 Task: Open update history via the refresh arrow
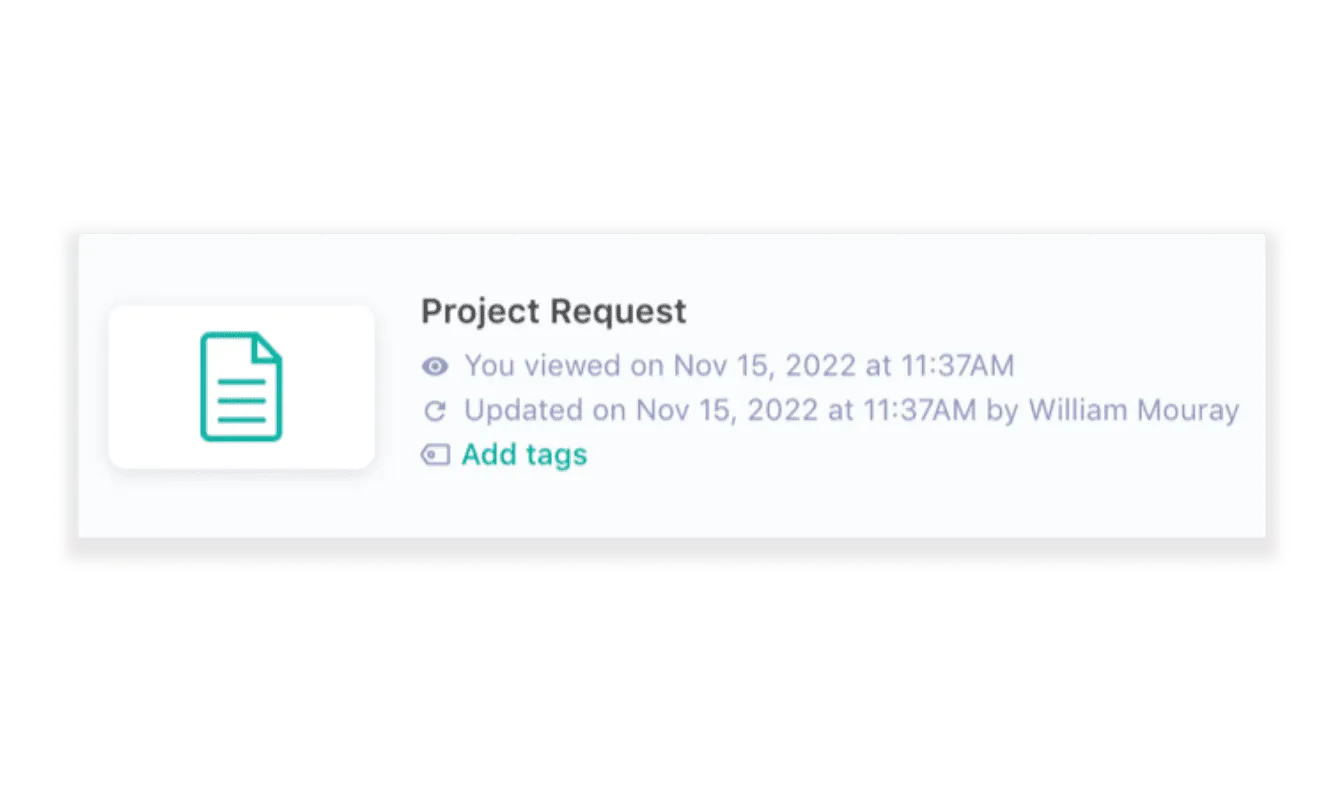(433, 410)
